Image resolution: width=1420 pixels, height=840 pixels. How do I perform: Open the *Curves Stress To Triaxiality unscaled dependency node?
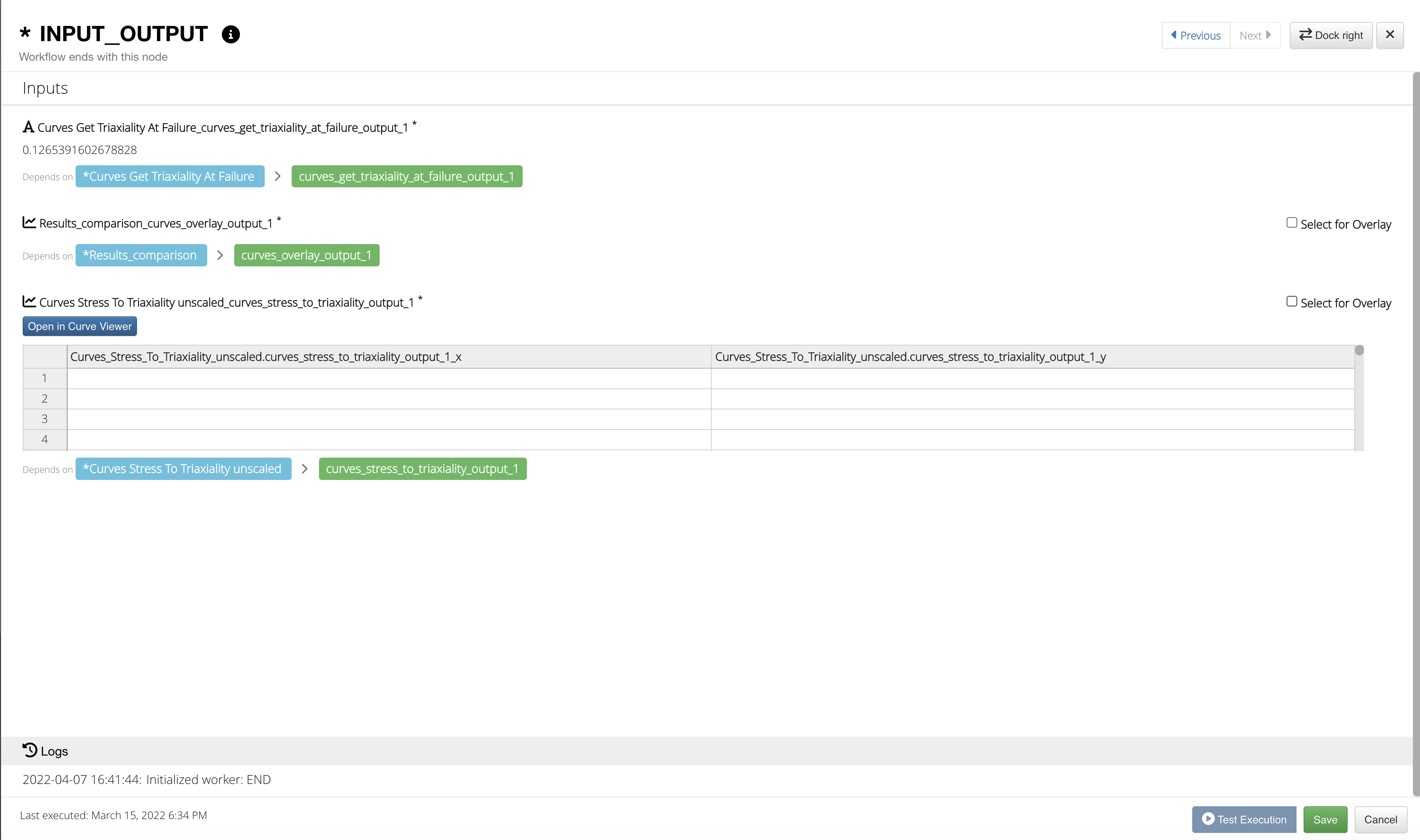[183, 469]
